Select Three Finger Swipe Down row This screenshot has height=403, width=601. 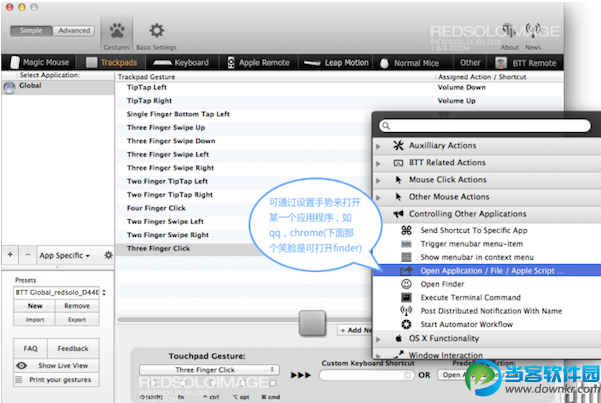[244, 141]
